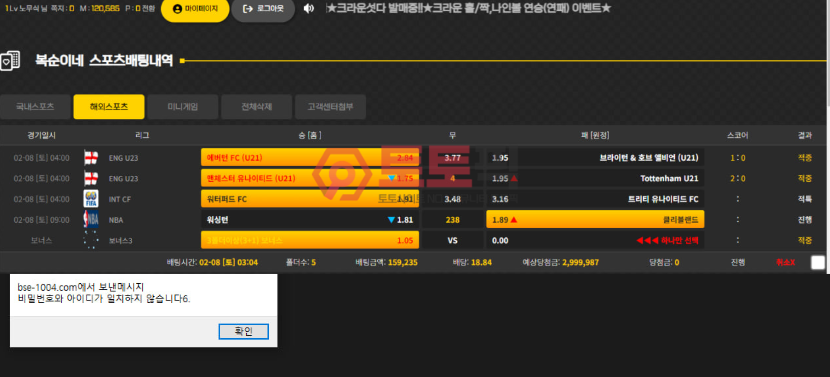Select the 에버턴 FC (U21) home cell
Image resolution: width=830 pixels, height=377 pixels.
click(x=310, y=158)
